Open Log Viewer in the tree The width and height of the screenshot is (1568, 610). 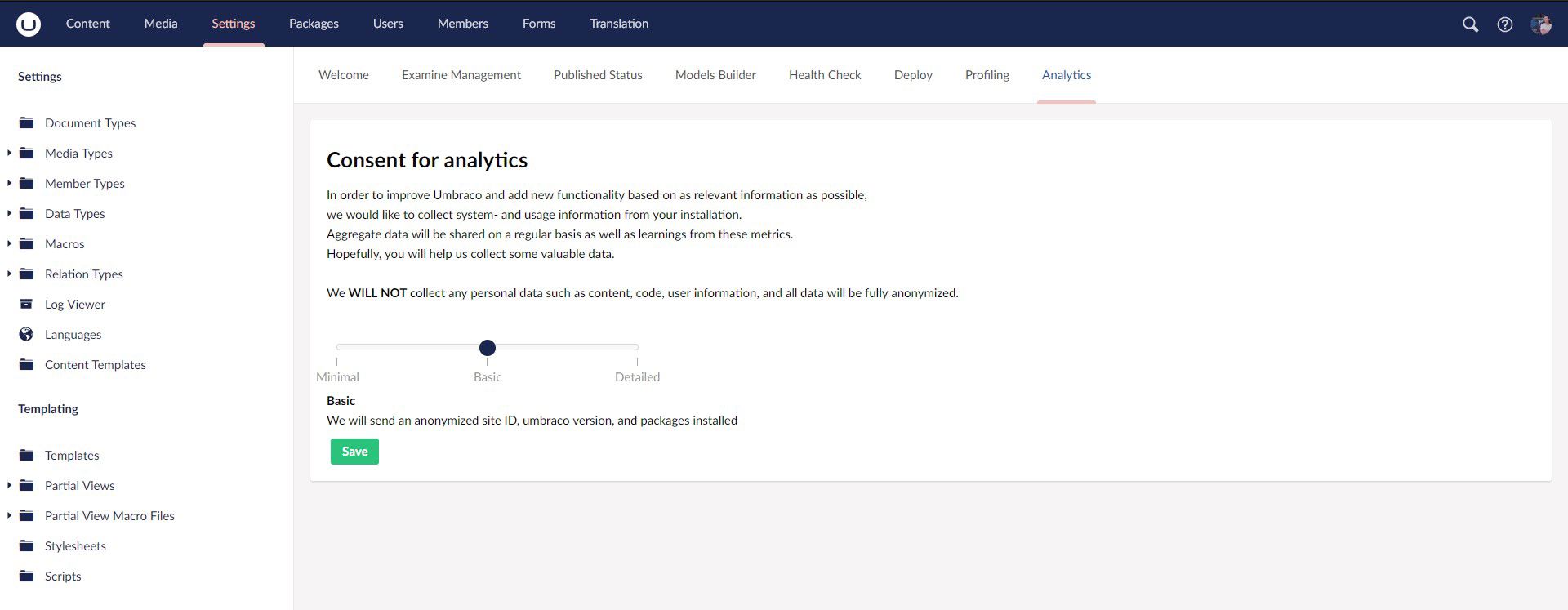point(75,305)
